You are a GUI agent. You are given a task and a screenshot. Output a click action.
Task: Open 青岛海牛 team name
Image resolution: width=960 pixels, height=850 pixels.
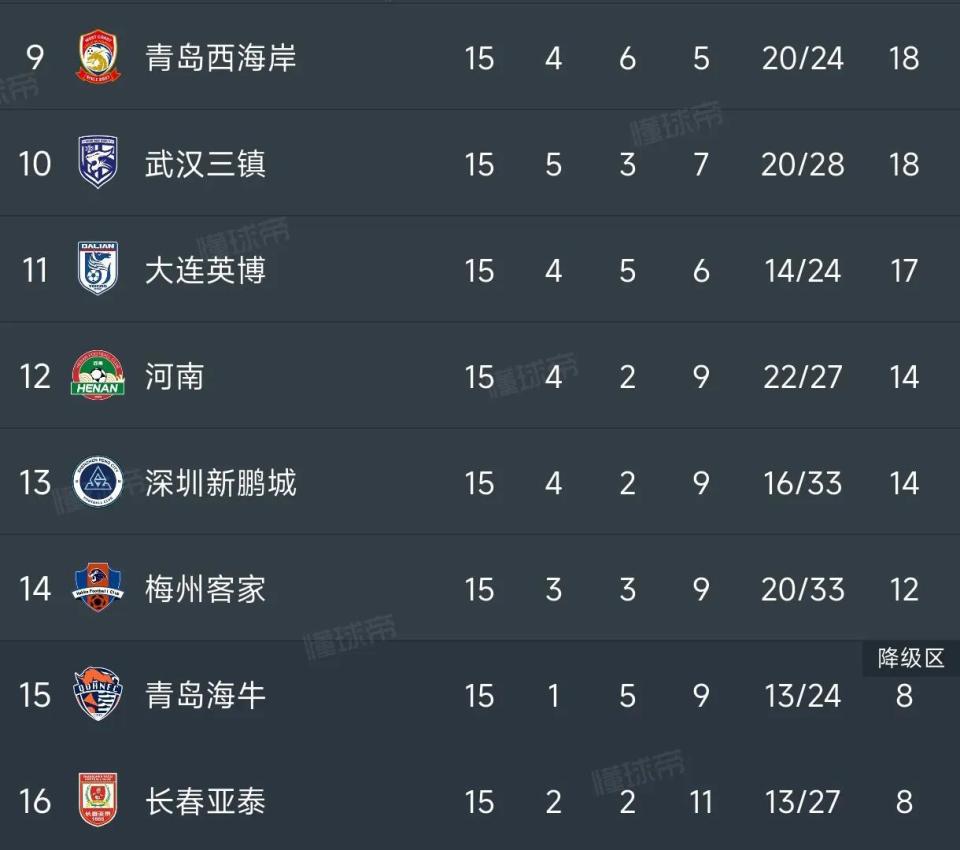click(205, 695)
